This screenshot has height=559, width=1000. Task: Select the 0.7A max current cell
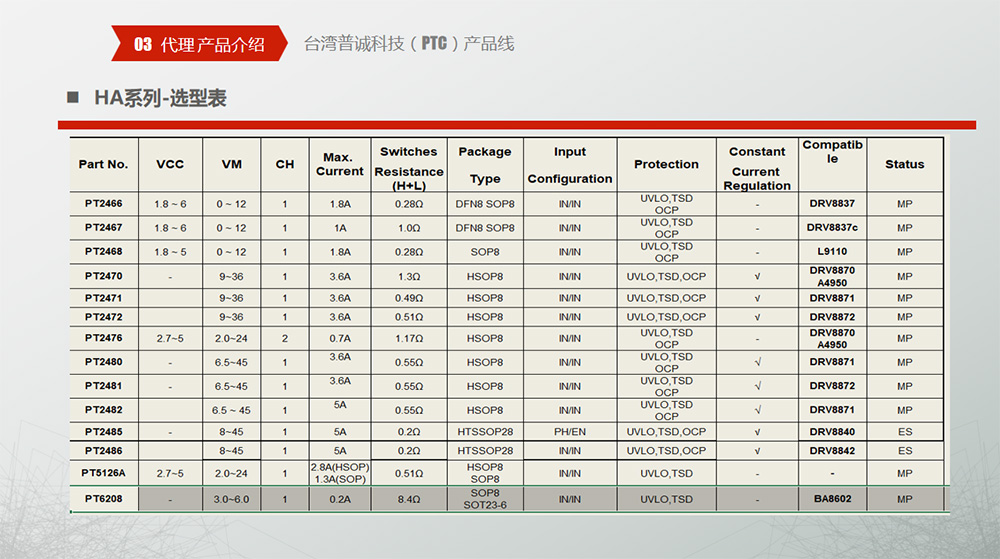(340, 338)
